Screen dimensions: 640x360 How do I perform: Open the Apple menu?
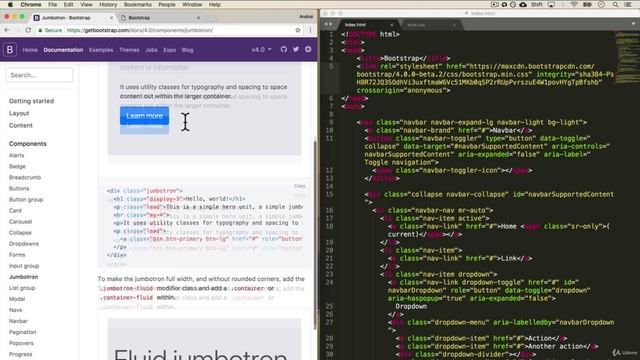coord(10,4)
